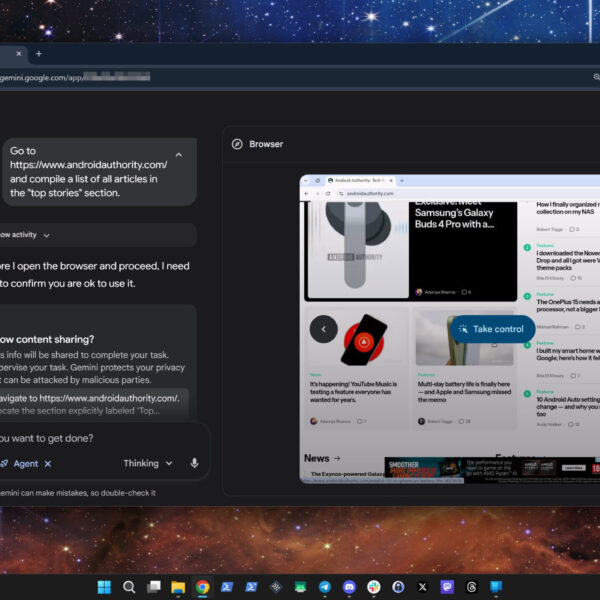This screenshot has height=600, width=600.
Task: Click the 'Exynos-powered Galaxy' news headline
Action: point(347,474)
